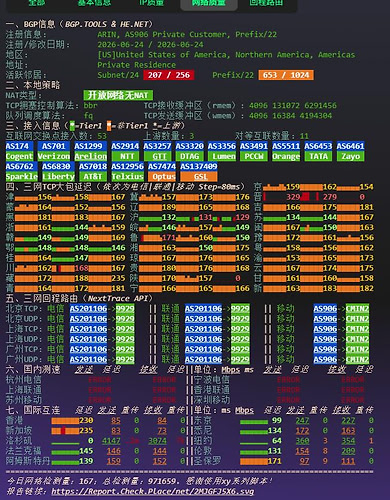
Task: Click the AS12956 Telxius badge
Action: point(127,171)
